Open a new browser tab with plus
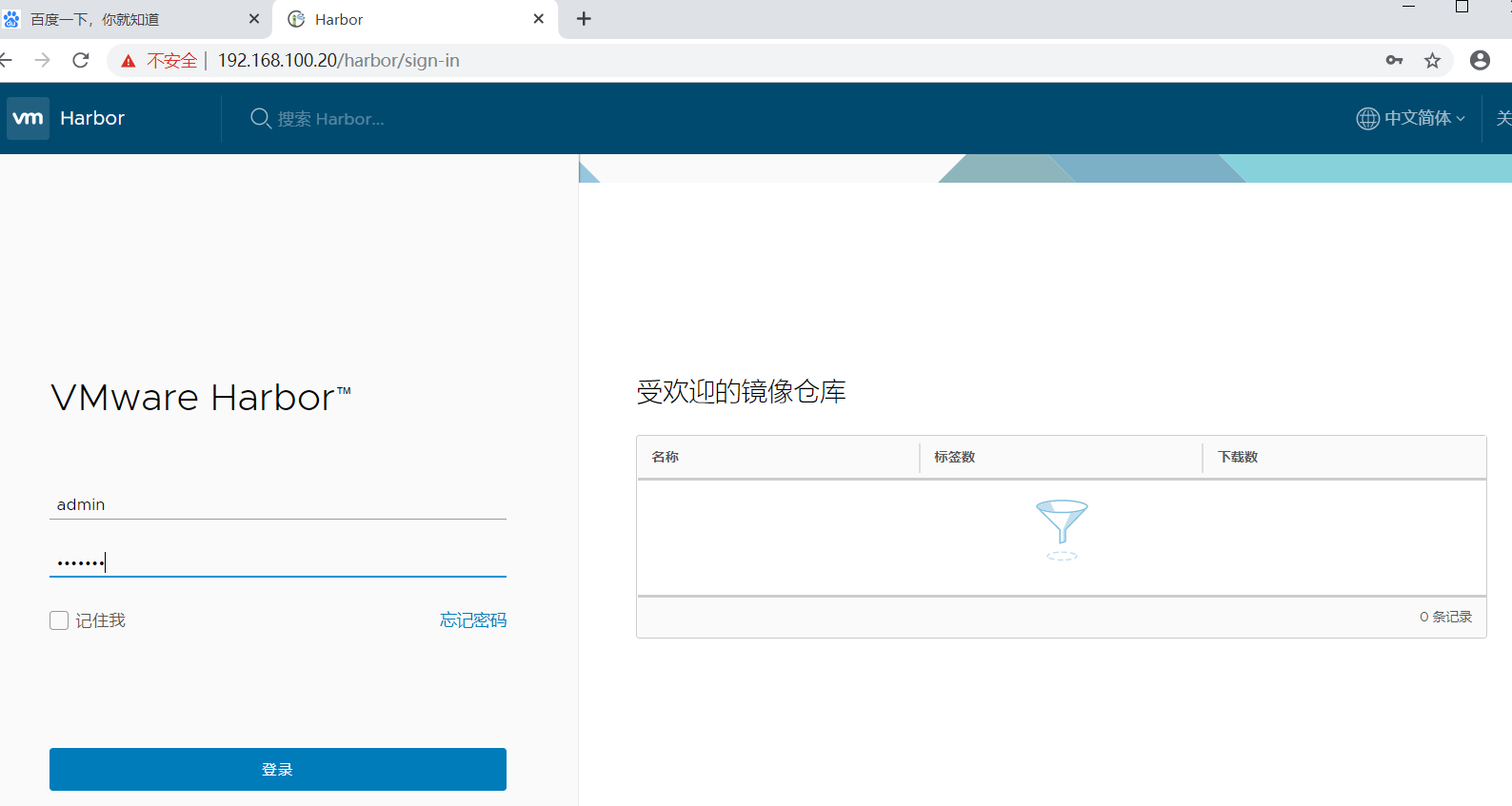The image size is (1512, 806). (x=584, y=19)
